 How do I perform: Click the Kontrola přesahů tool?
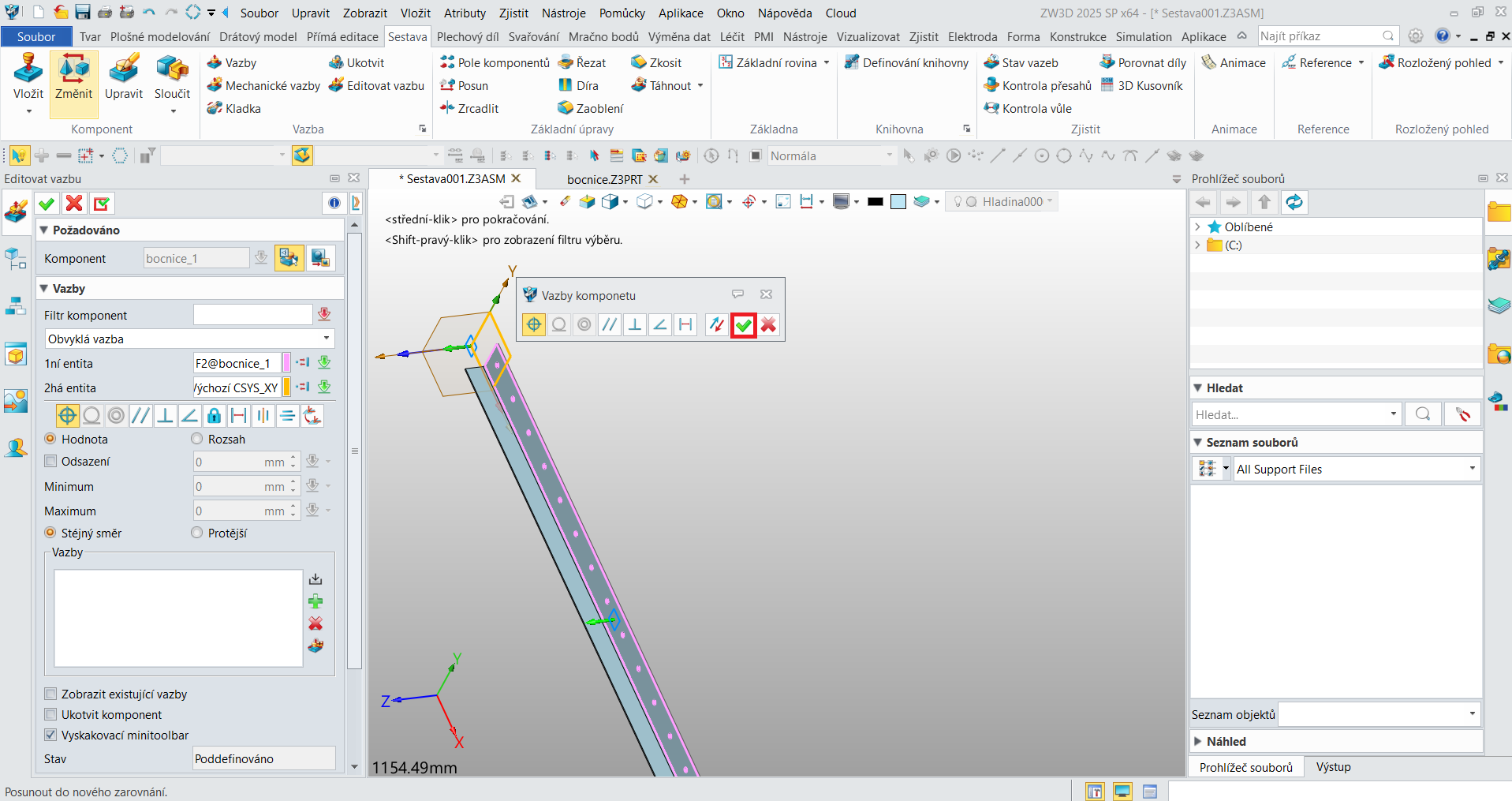click(x=1038, y=85)
